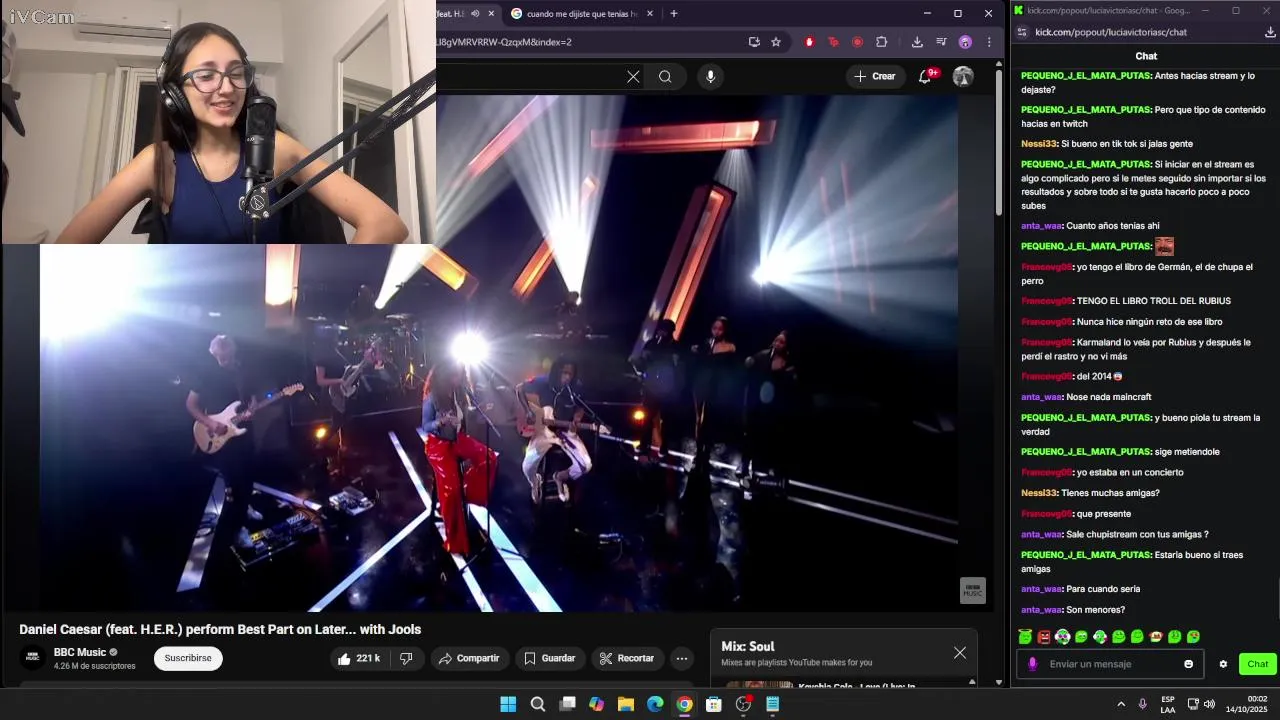Click the Suscribirse button
This screenshot has height=720, width=1280.
pyautogui.click(x=188, y=658)
